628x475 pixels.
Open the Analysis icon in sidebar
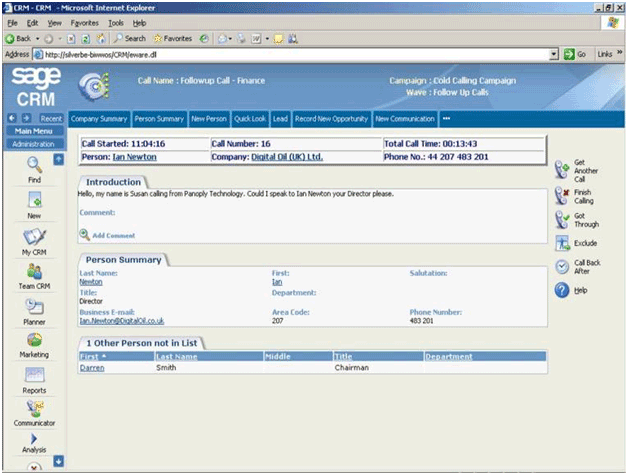point(34,439)
